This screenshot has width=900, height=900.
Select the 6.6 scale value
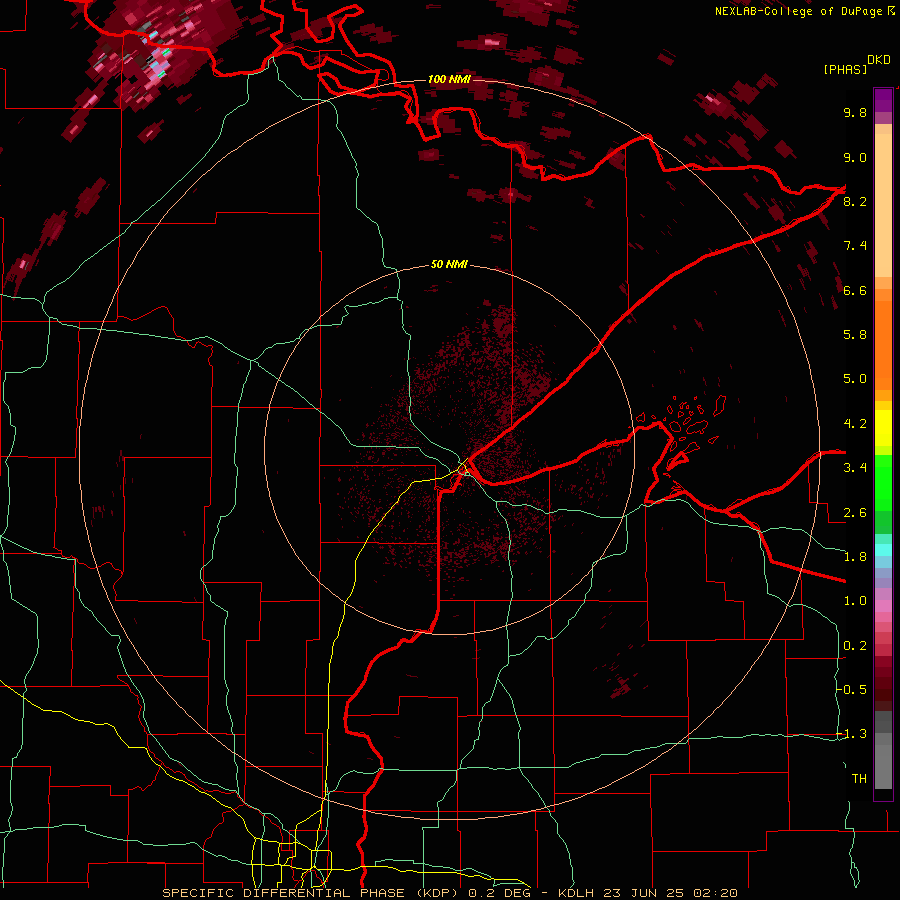pyautogui.click(x=855, y=290)
